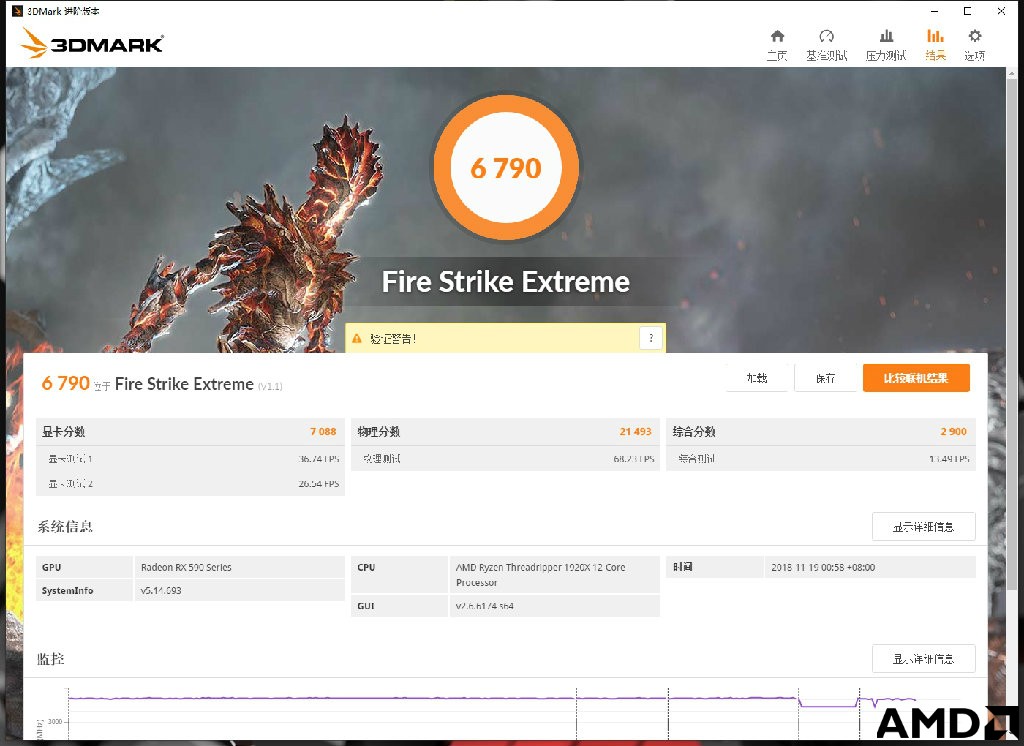Show detailed system information button
The height and width of the screenshot is (746, 1024).
click(923, 527)
